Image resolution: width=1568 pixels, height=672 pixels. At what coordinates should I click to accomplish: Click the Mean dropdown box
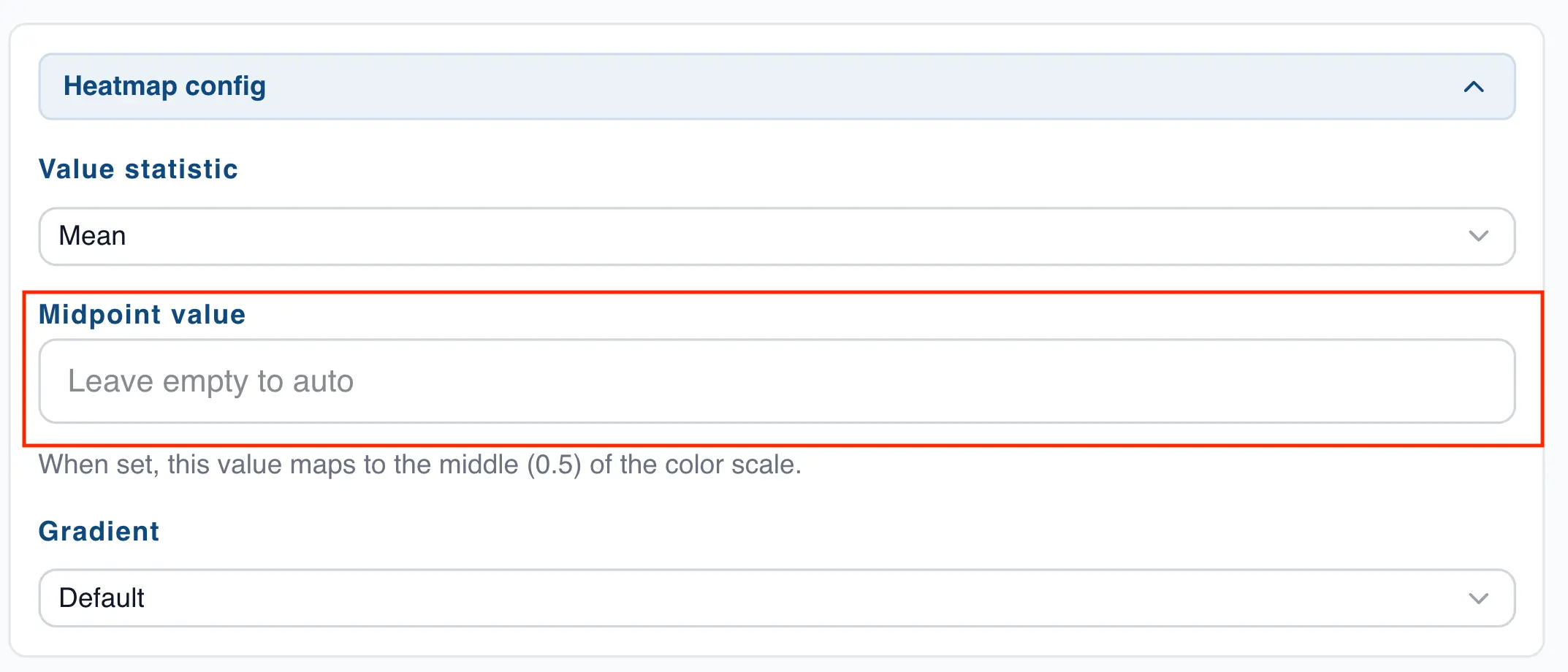point(731,235)
